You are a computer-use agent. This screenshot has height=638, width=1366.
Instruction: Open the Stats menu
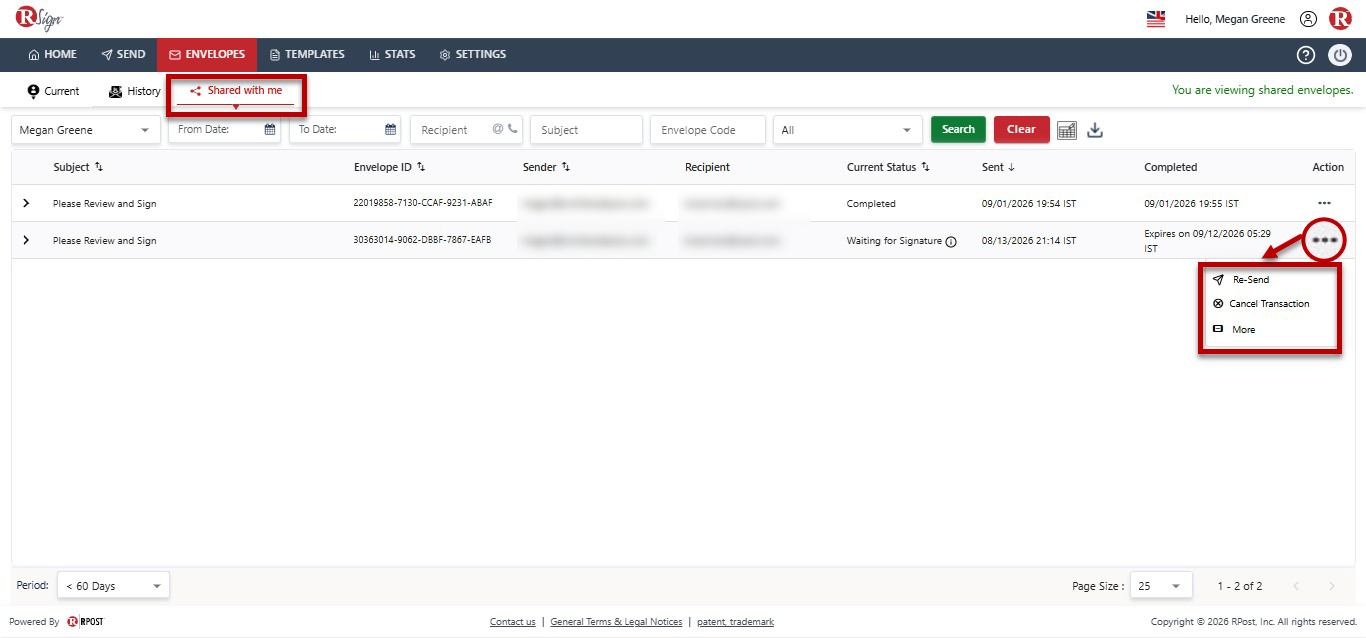click(x=392, y=55)
